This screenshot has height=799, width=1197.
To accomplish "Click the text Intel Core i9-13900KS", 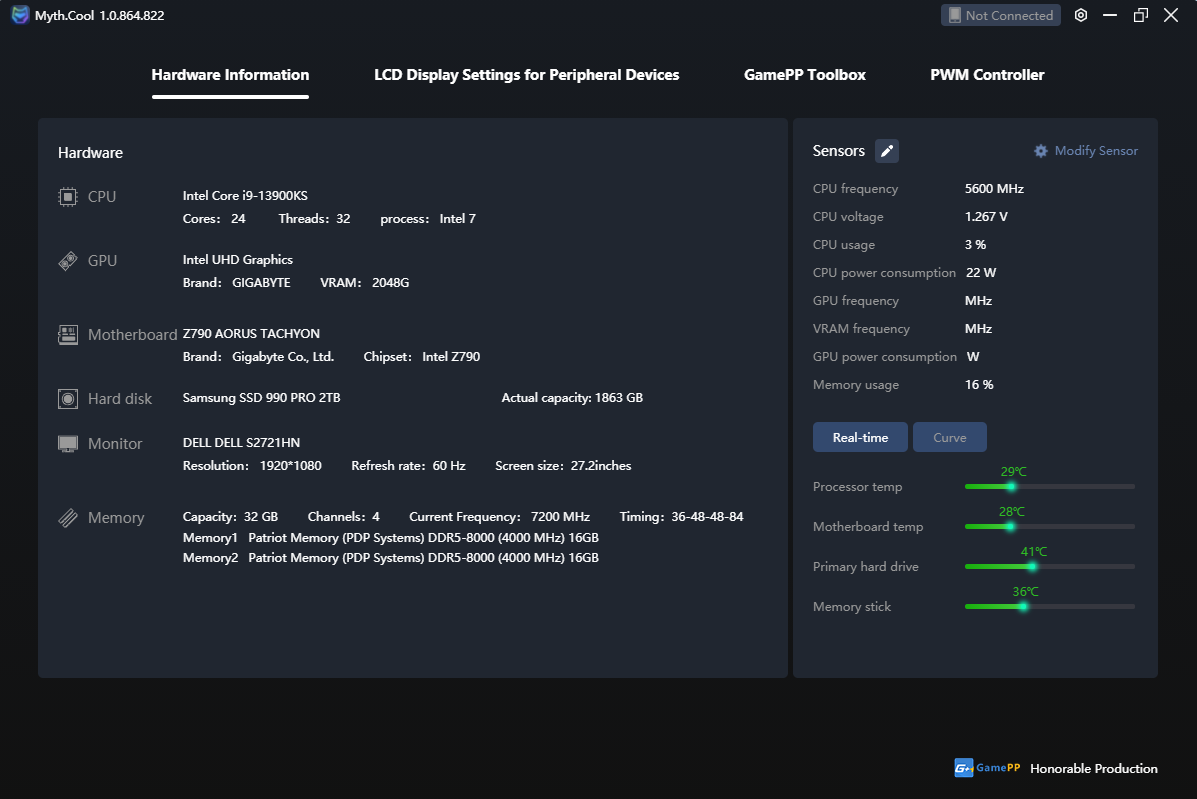I will click(245, 196).
